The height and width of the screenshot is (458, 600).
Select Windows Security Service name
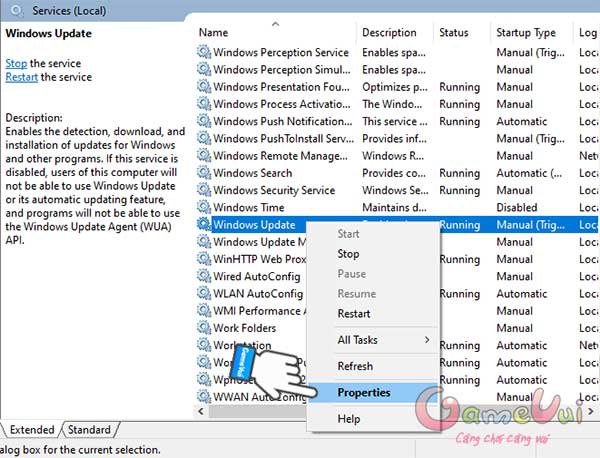click(274, 190)
